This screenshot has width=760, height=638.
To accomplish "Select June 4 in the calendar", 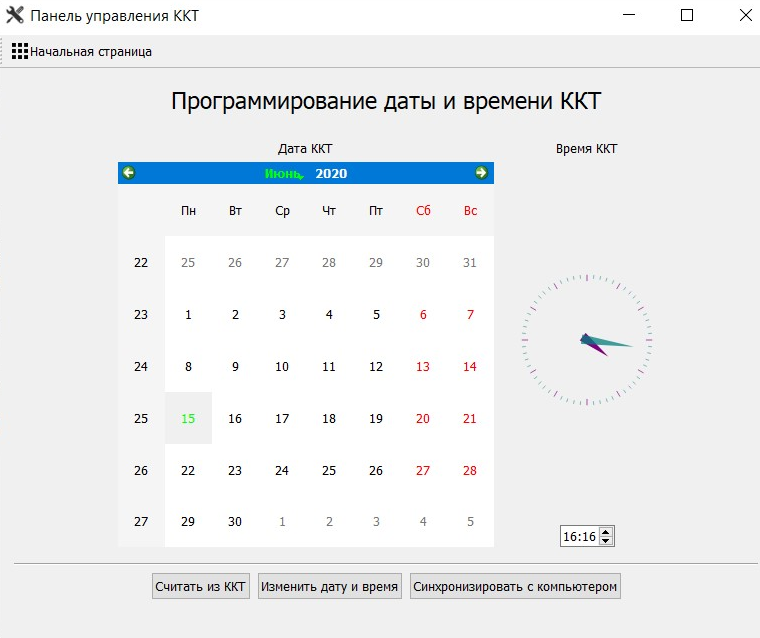I will [329, 315].
